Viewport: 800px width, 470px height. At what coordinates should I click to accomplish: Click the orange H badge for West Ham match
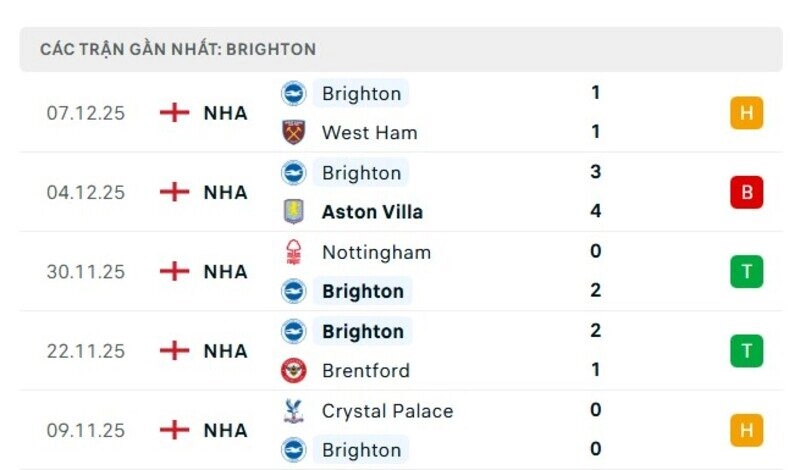[x=746, y=113]
